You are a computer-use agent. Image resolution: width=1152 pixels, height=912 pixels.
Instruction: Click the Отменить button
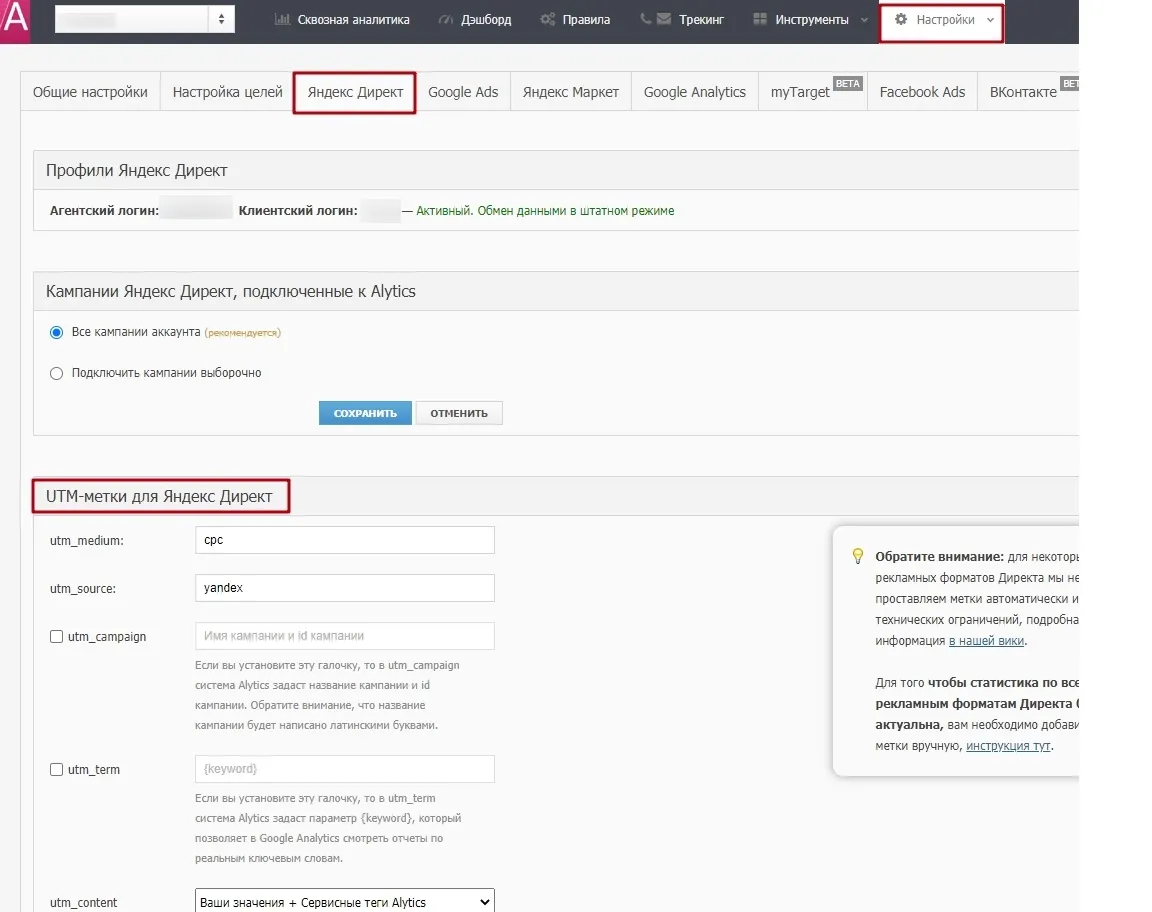(x=459, y=413)
